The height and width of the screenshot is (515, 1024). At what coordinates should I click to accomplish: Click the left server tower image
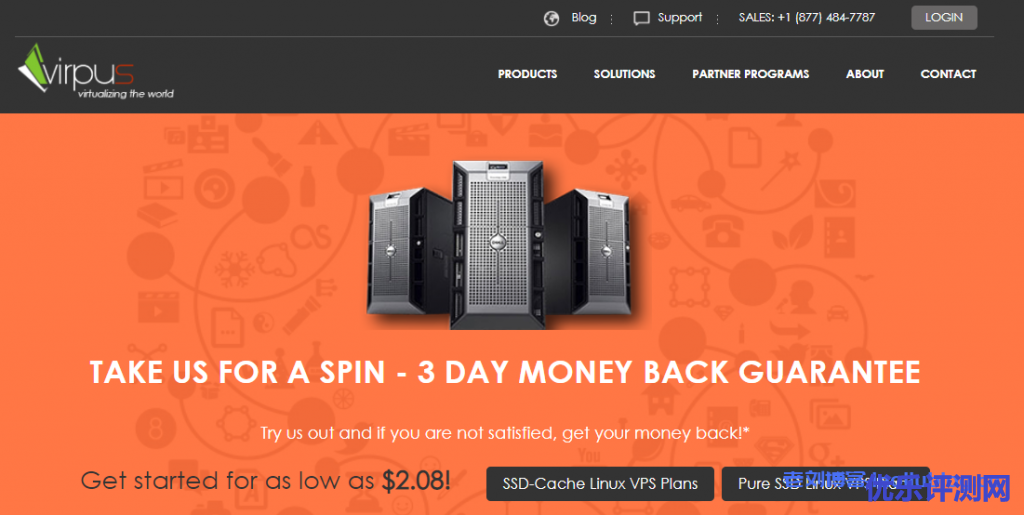tap(408, 251)
